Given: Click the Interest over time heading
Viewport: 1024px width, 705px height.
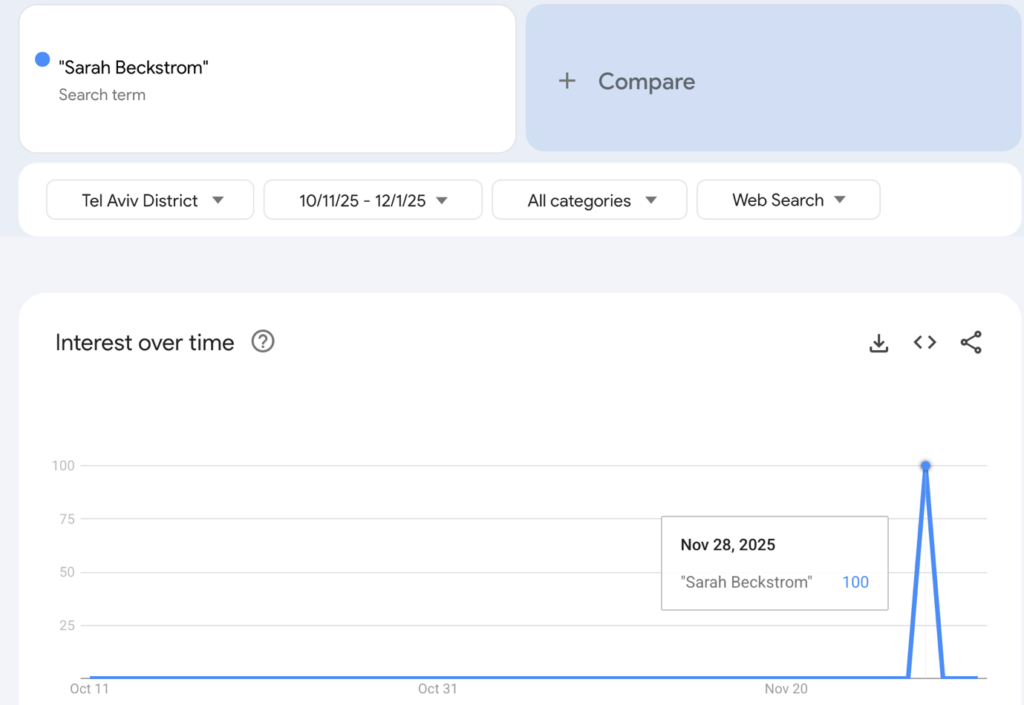Looking at the screenshot, I should pyautogui.click(x=145, y=343).
